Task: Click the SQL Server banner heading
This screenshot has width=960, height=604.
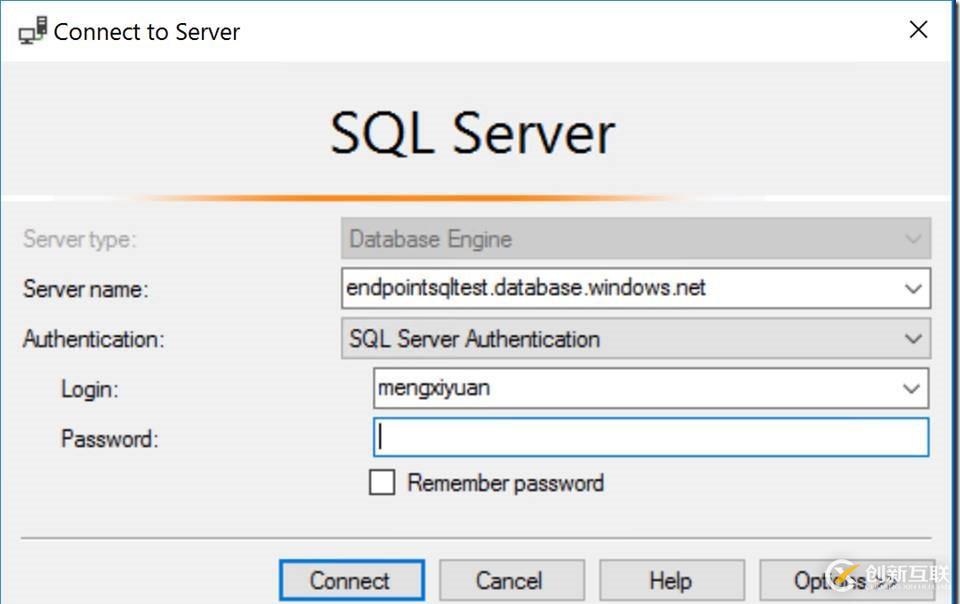Action: 472,133
